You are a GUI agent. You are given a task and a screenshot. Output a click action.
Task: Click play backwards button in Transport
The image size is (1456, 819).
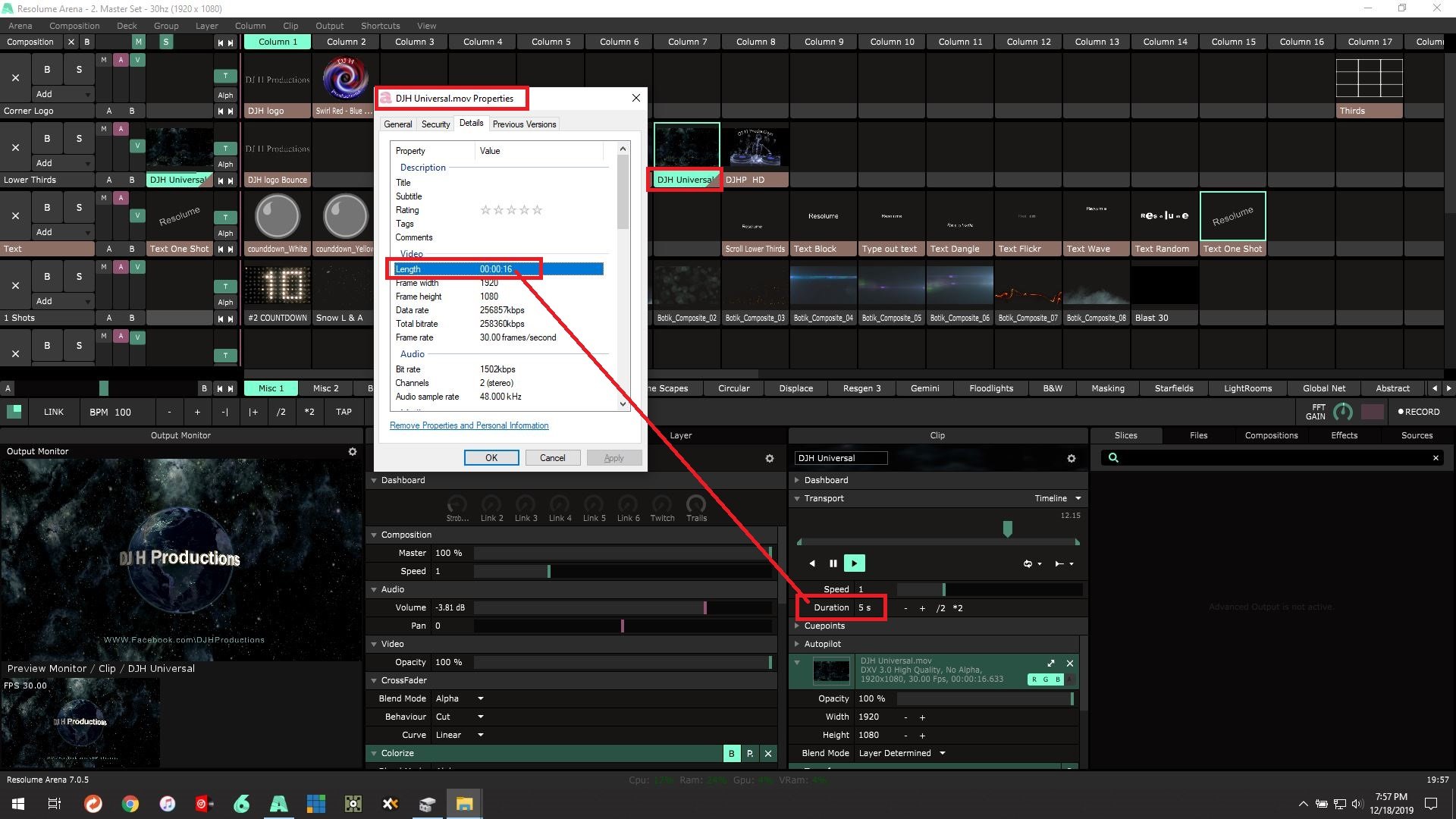(x=812, y=563)
